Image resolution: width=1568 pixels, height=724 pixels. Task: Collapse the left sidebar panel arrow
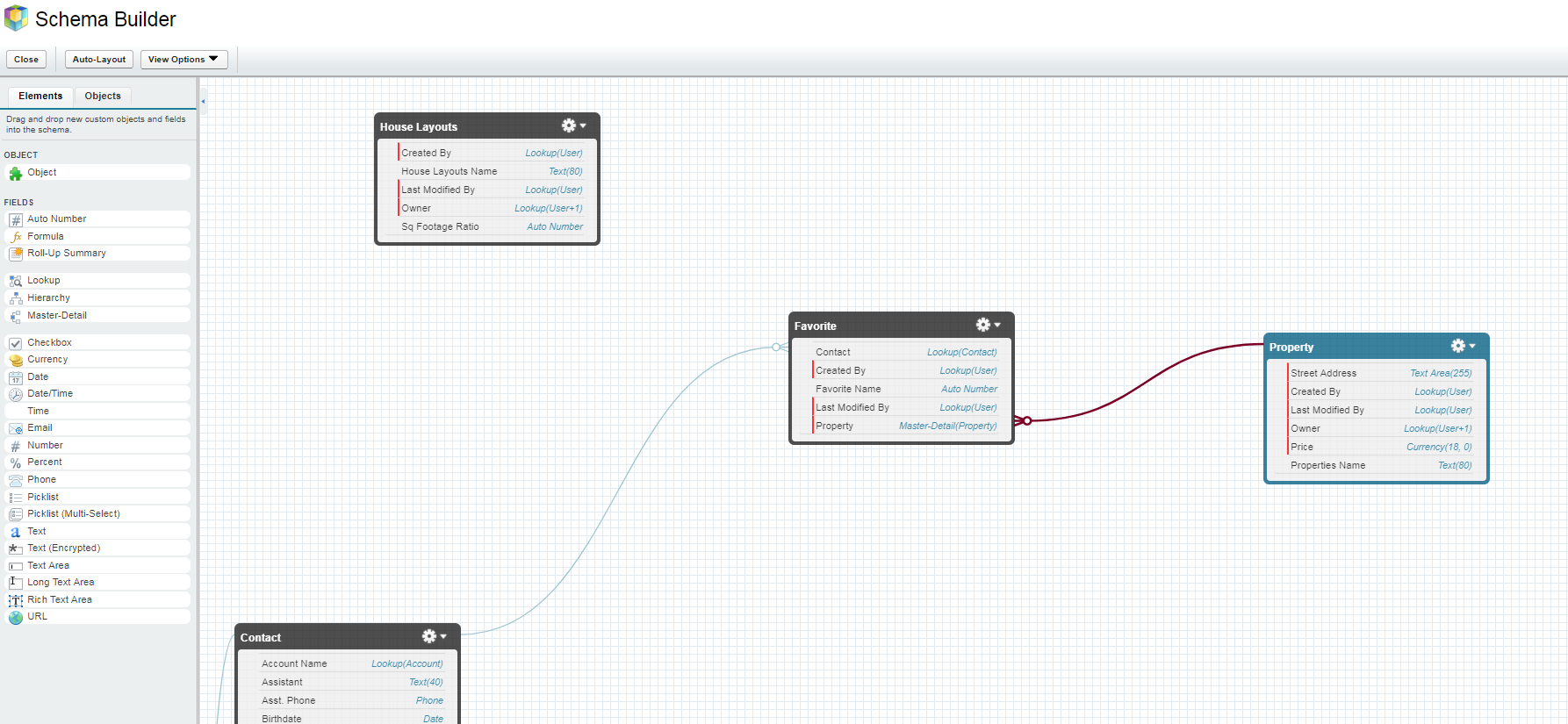[x=203, y=102]
